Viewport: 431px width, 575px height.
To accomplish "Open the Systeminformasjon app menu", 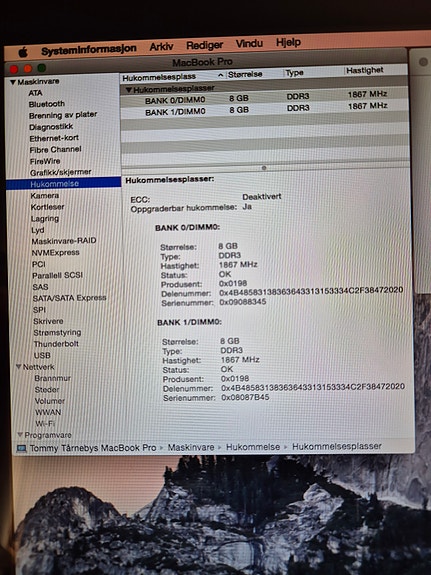I will [89, 50].
